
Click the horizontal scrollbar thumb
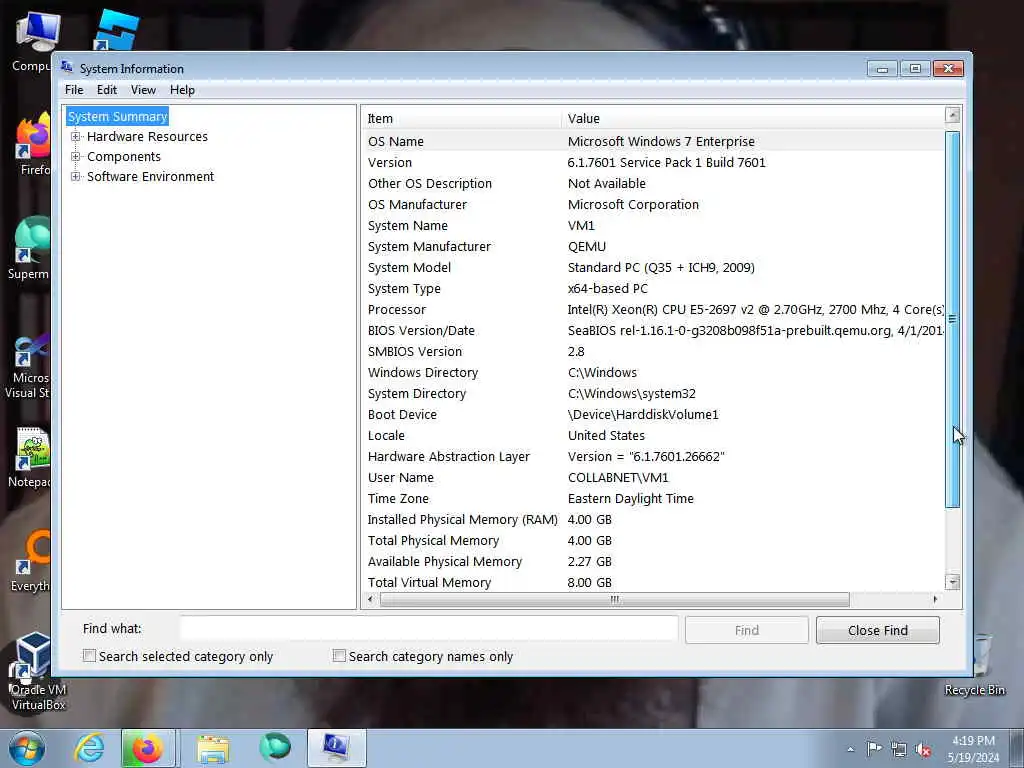pyautogui.click(x=615, y=599)
